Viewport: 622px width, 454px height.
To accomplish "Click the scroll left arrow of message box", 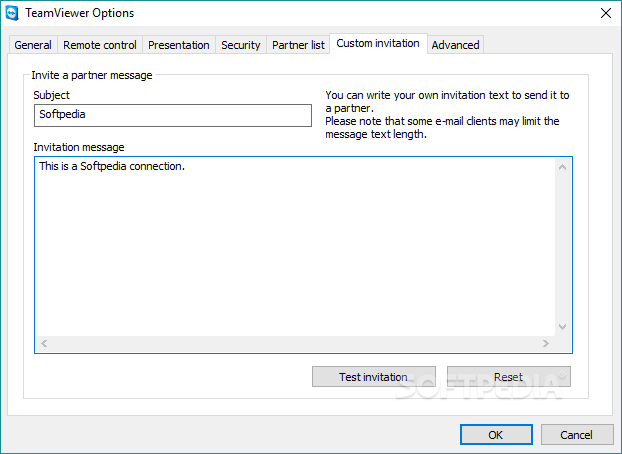I will point(44,343).
